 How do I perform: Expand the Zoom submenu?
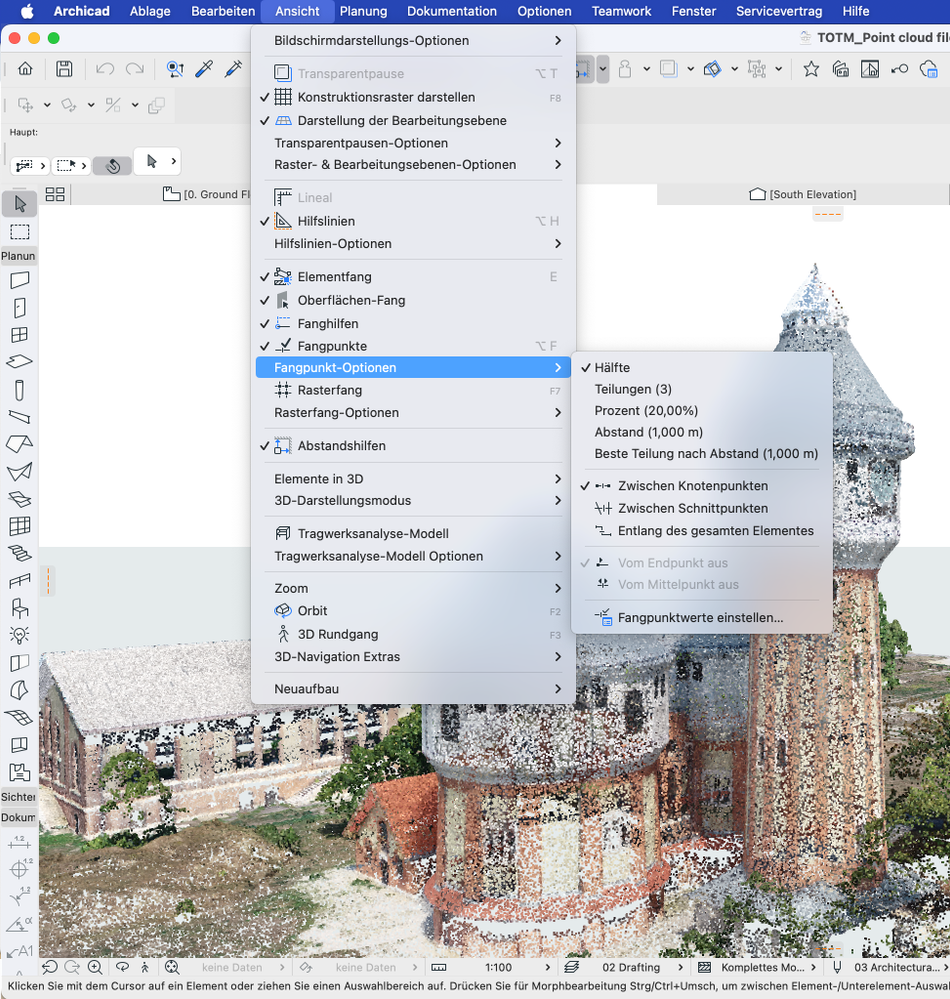414,588
